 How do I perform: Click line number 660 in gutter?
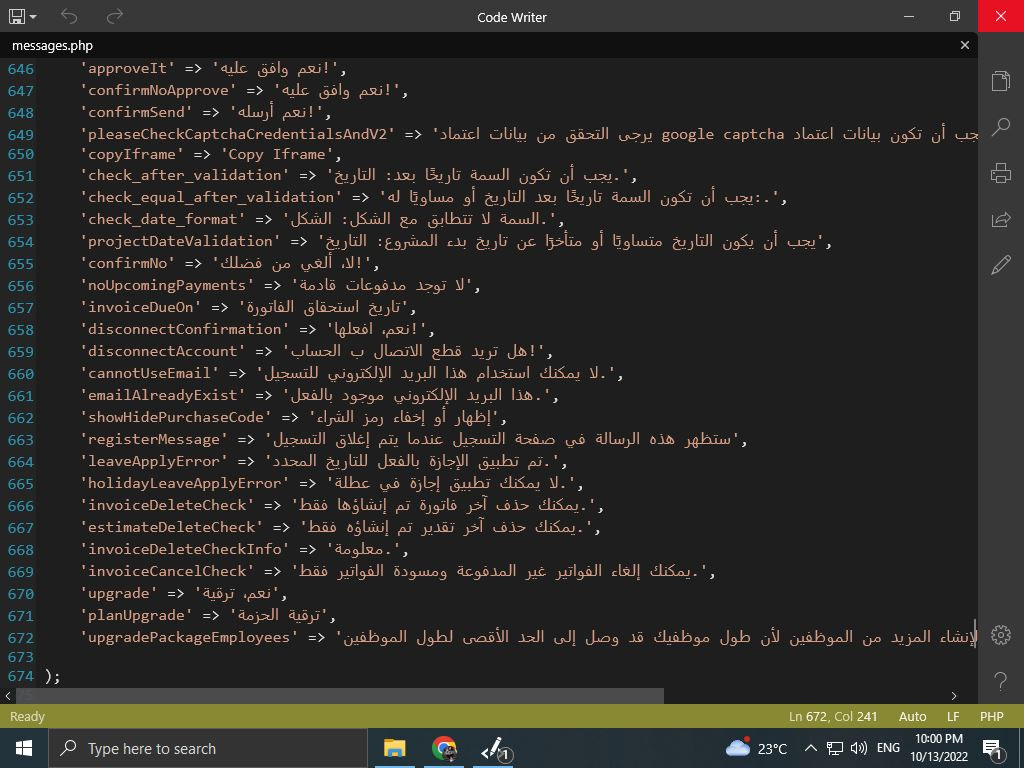coord(21,374)
